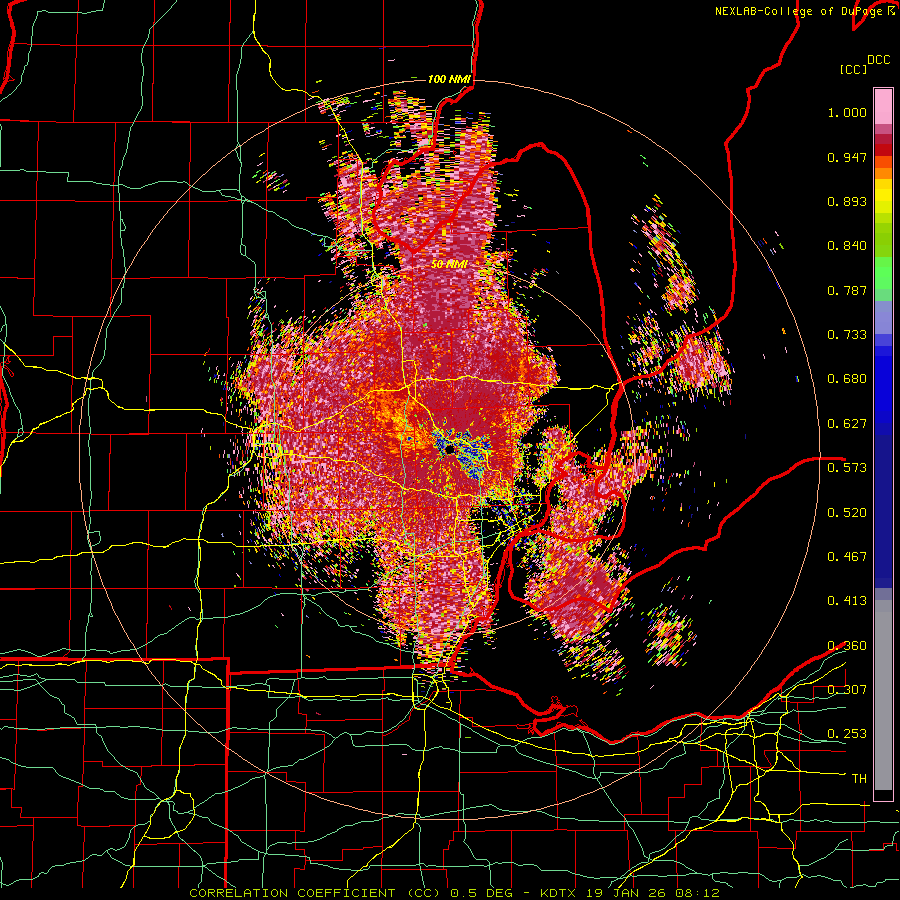Click the 0.787 scale value
900x900 pixels.
click(x=847, y=290)
